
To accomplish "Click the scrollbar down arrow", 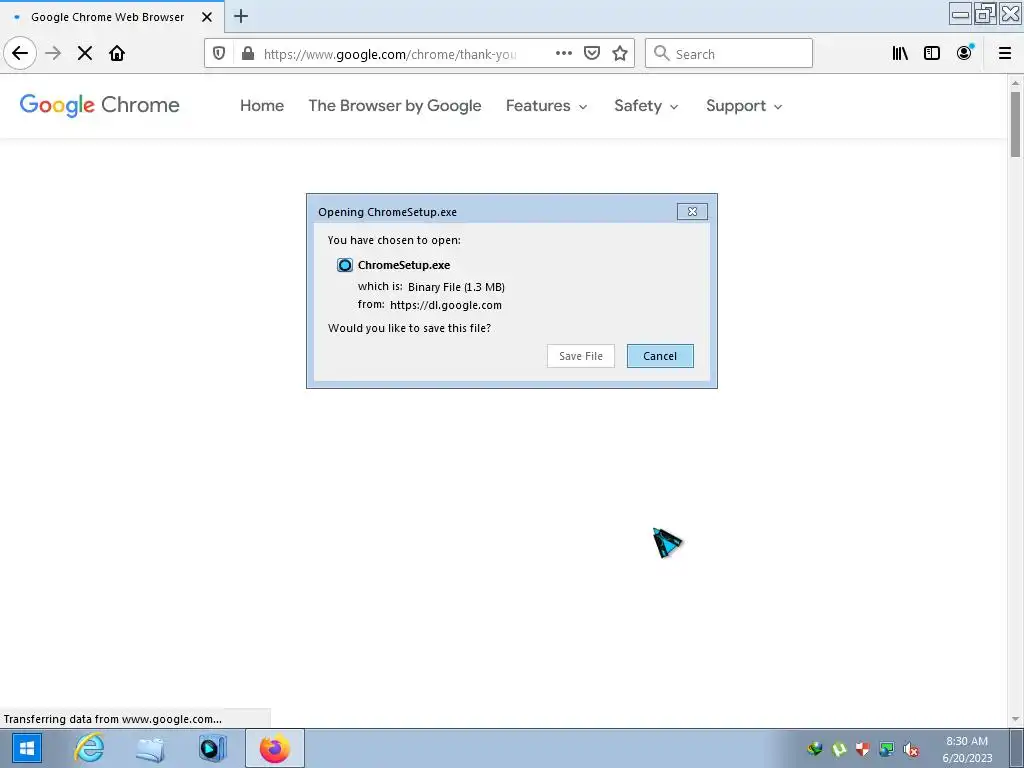I will [x=1016, y=719].
